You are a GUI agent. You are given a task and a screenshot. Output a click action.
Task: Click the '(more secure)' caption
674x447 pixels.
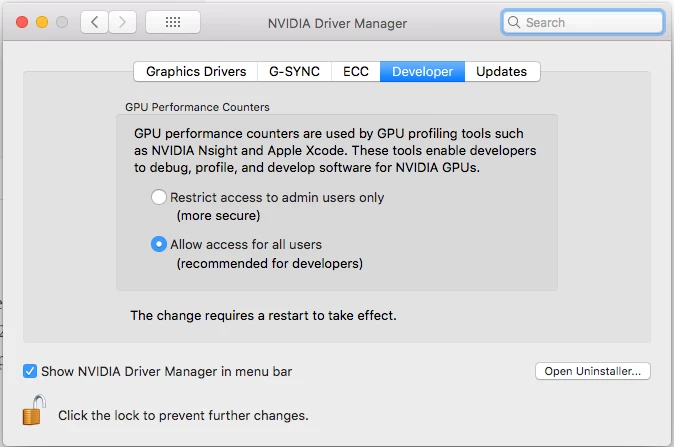click(x=218, y=215)
